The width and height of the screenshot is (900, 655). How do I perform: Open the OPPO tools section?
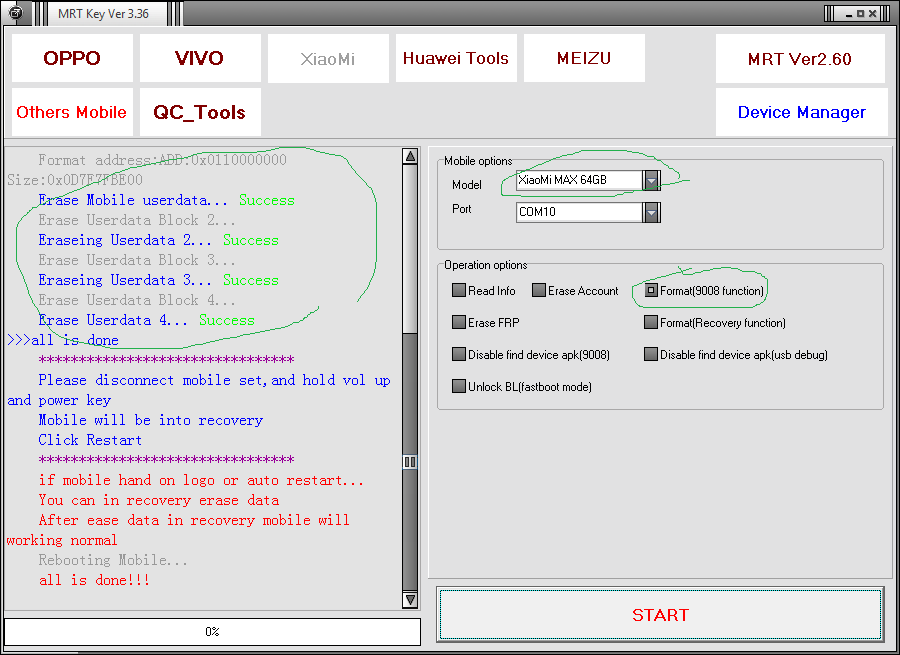pyautogui.click(x=72, y=58)
